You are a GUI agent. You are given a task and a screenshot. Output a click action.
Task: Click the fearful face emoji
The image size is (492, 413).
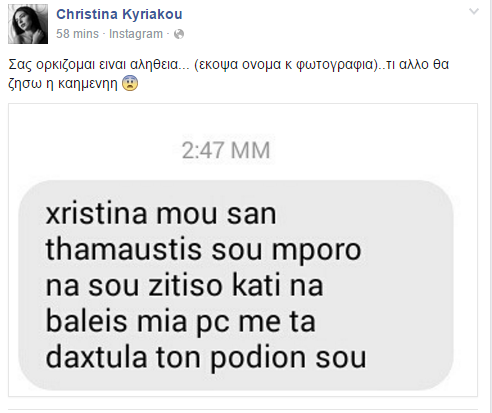[130, 83]
